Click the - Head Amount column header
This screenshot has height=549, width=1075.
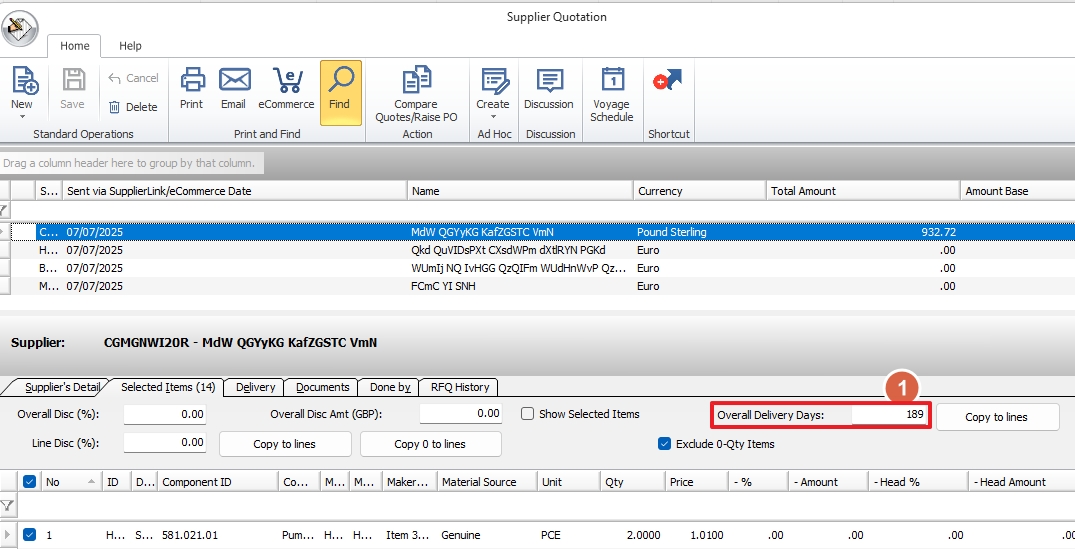[1022, 482]
